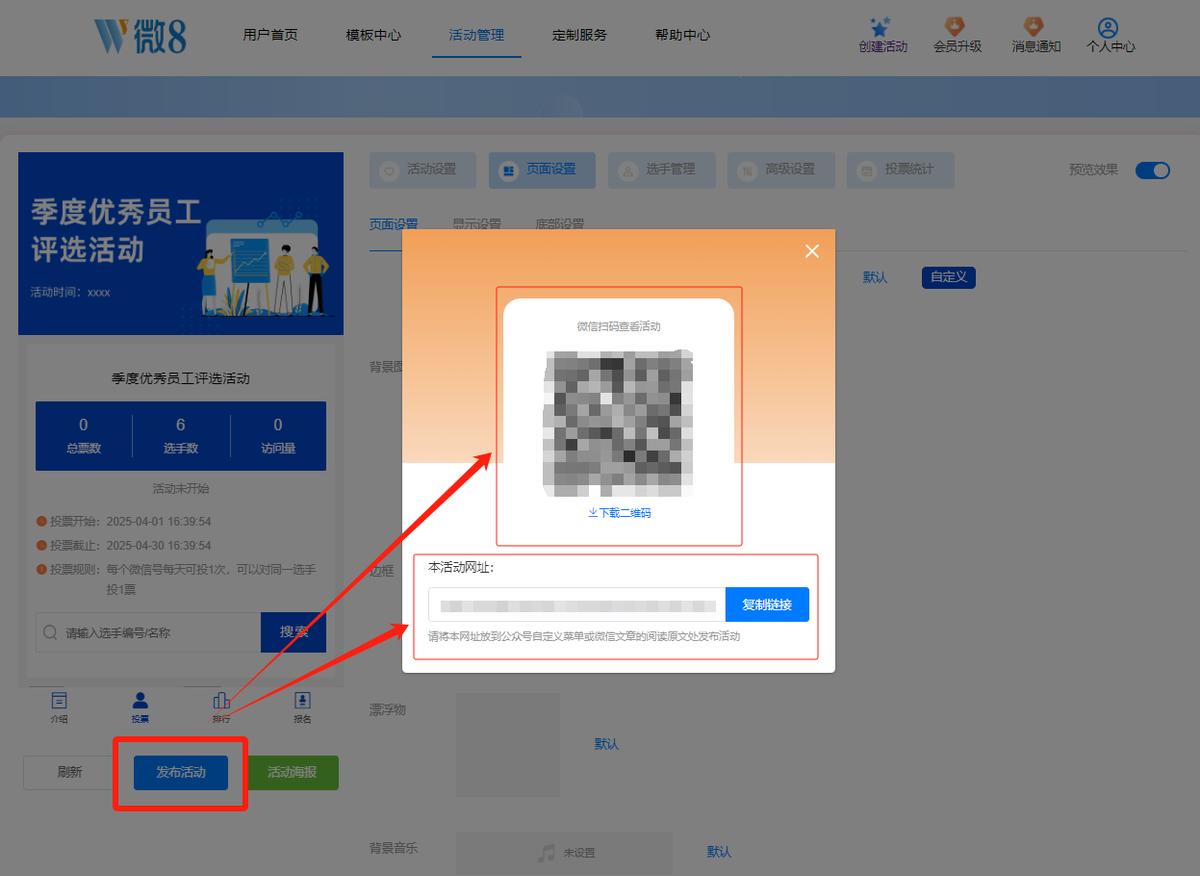Viewport: 1200px width, 876px height.
Task: Close the QR code dialog
Action: (812, 251)
